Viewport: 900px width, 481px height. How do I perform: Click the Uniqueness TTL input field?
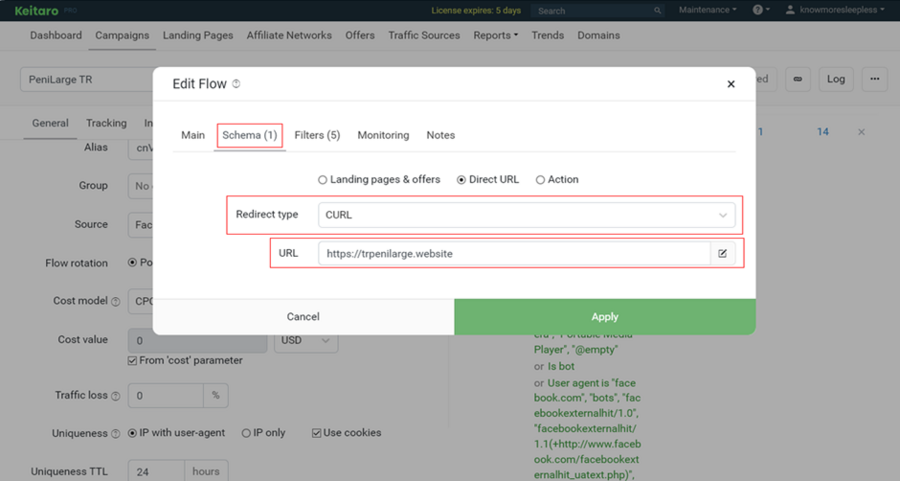tap(156, 471)
